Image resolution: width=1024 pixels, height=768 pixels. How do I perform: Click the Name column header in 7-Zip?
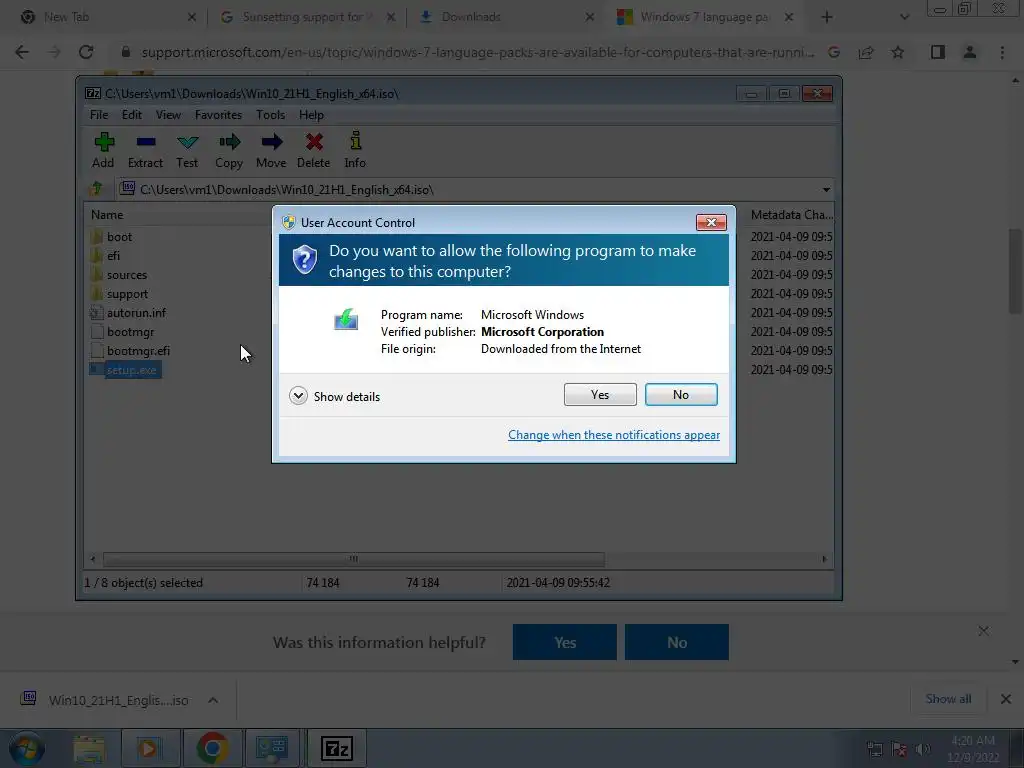pyautogui.click(x=107, y=215)
